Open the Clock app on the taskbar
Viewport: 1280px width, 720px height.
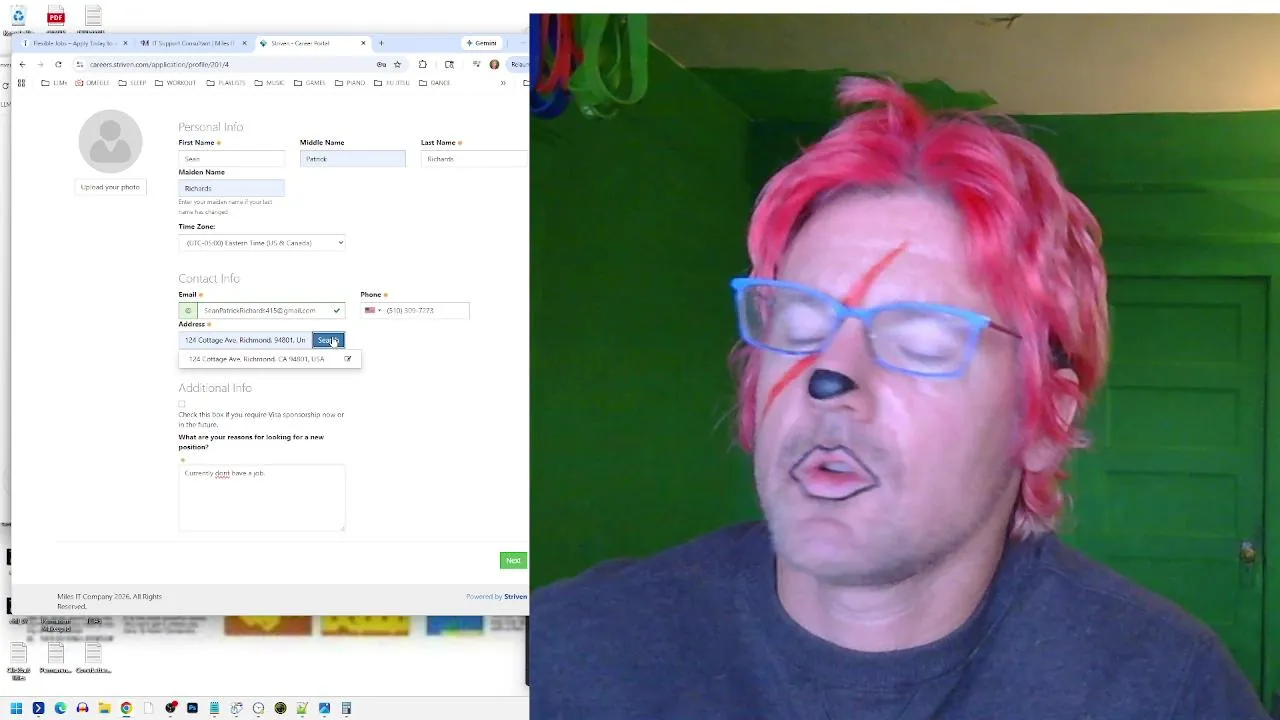[258, 708]
